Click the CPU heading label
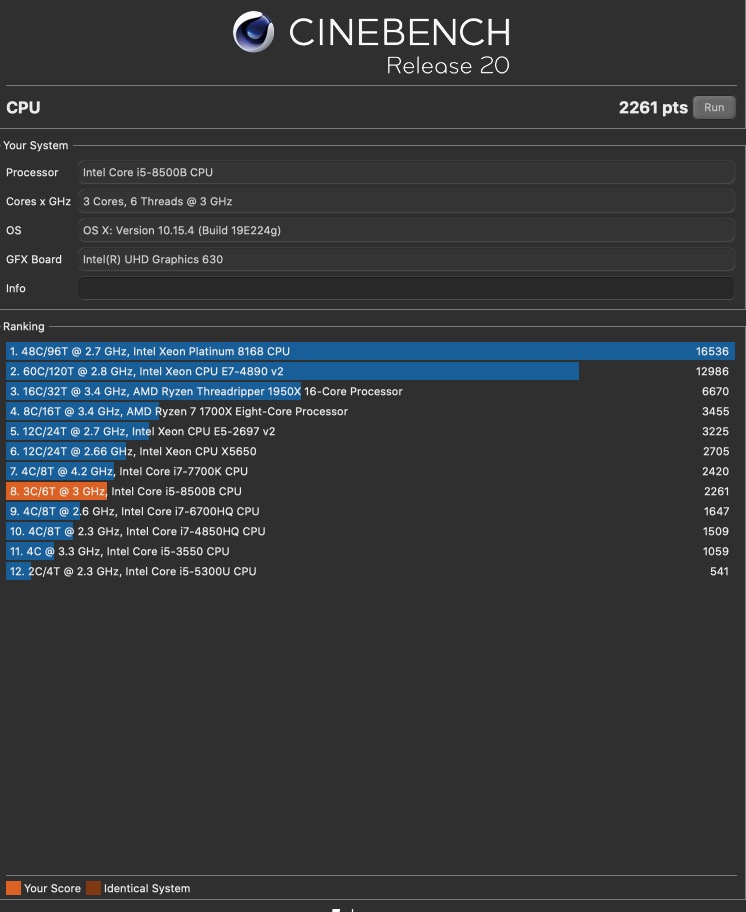 (23, 108)
